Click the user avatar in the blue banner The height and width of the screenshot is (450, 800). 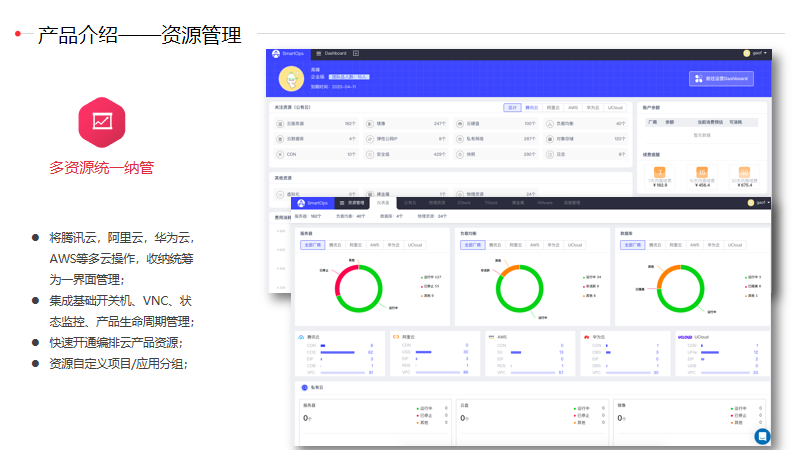[x=291, y=79]
